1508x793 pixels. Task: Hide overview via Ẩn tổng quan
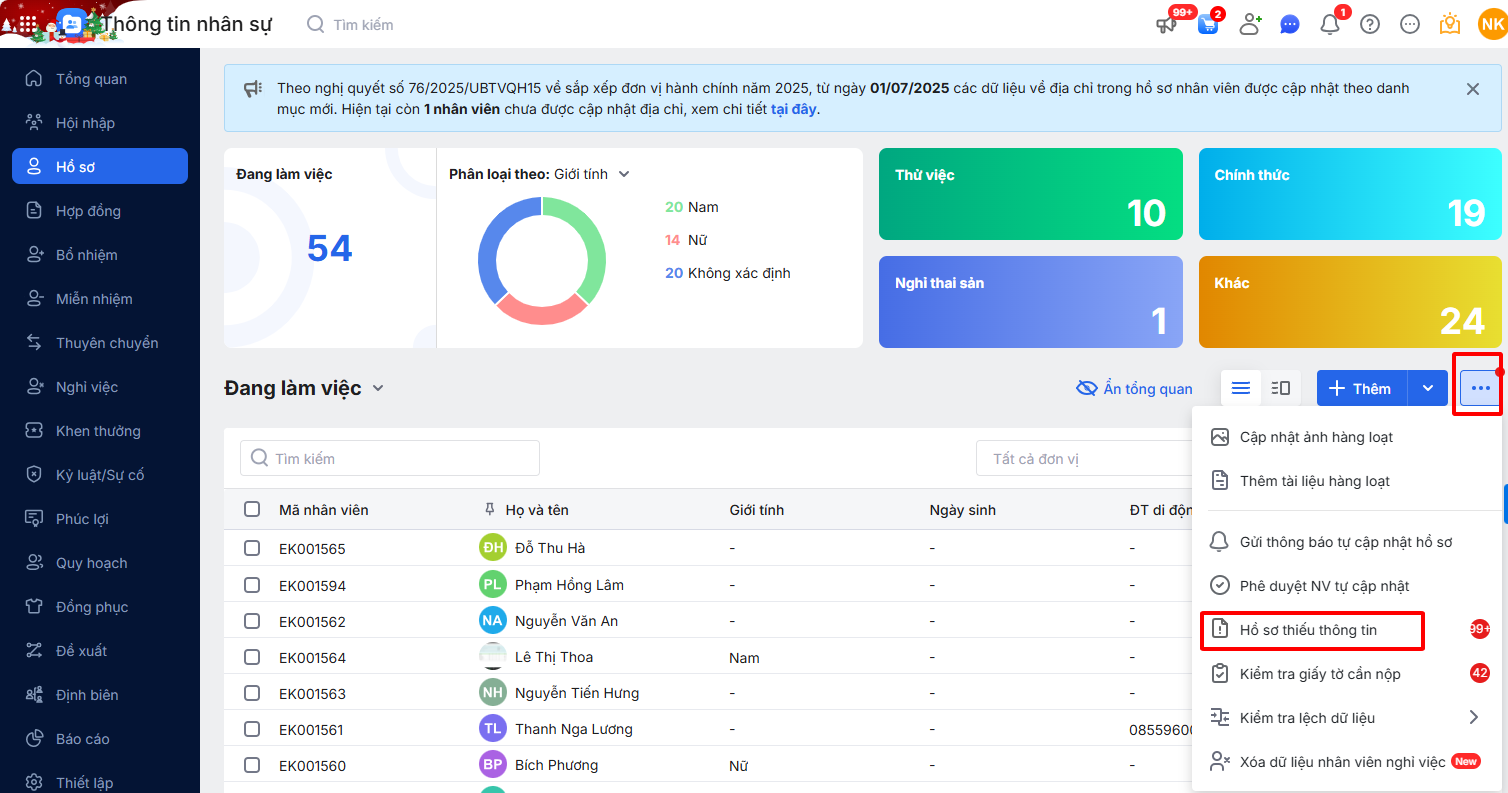click(x=1134, y=389)
